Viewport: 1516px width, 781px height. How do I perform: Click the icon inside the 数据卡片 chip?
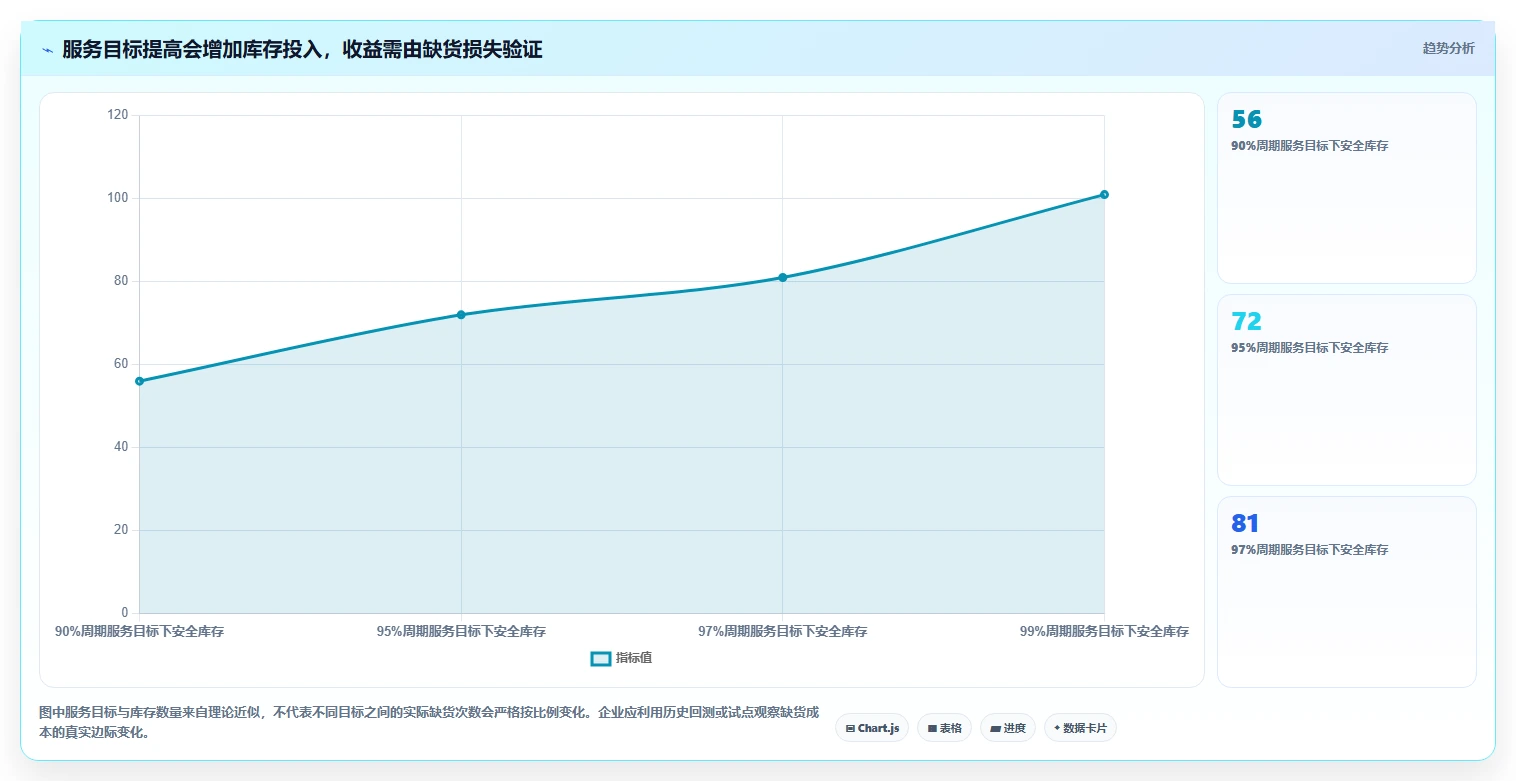1057,728
